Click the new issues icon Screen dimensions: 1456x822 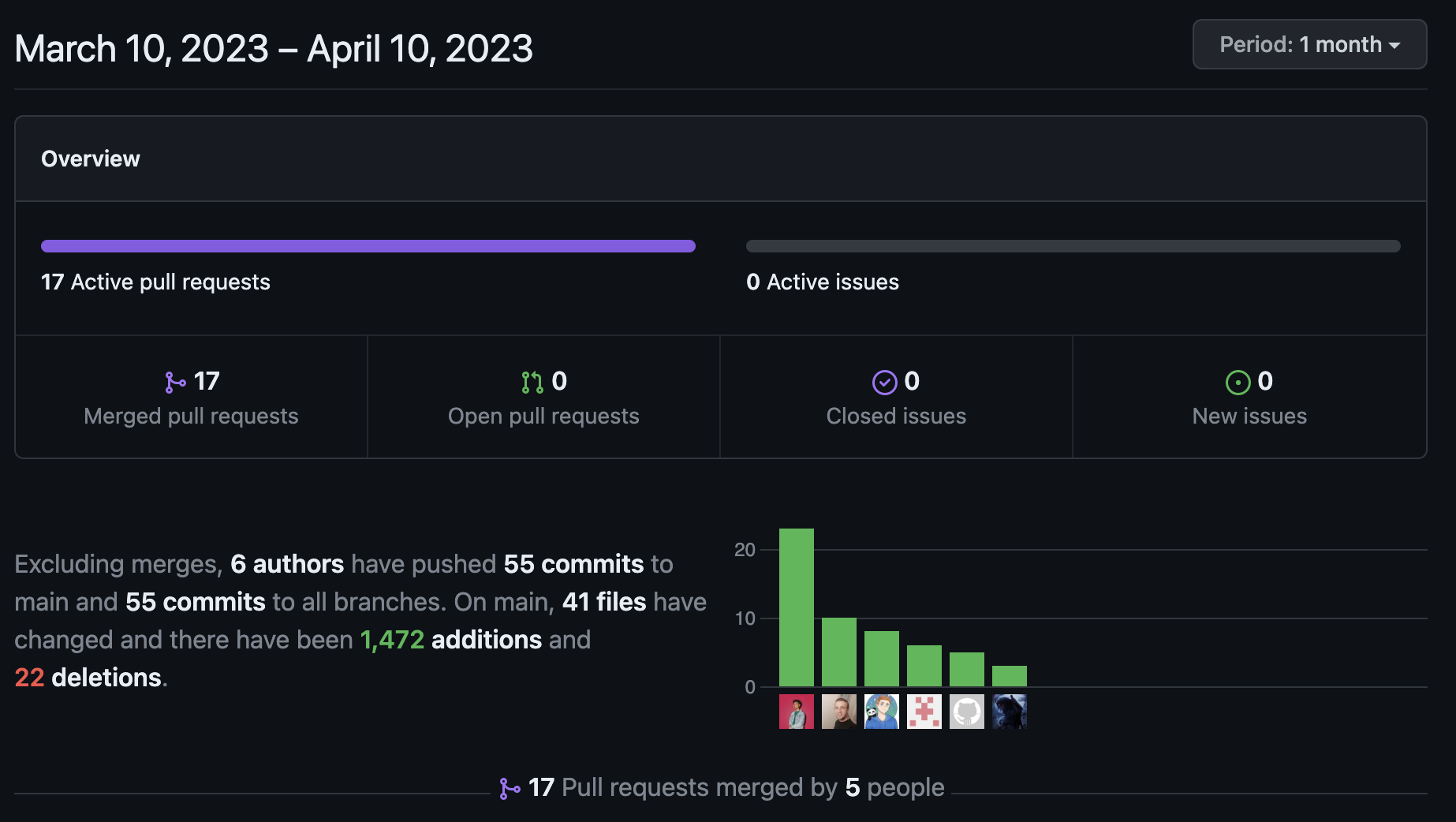1238,381
